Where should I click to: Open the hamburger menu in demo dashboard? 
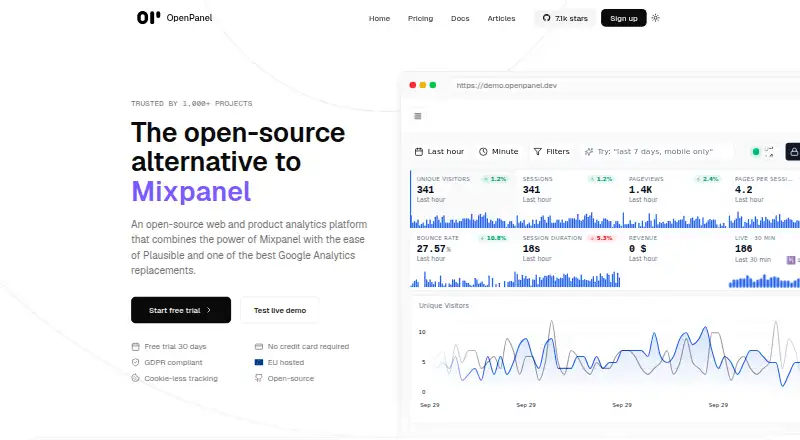coord(417,116)
